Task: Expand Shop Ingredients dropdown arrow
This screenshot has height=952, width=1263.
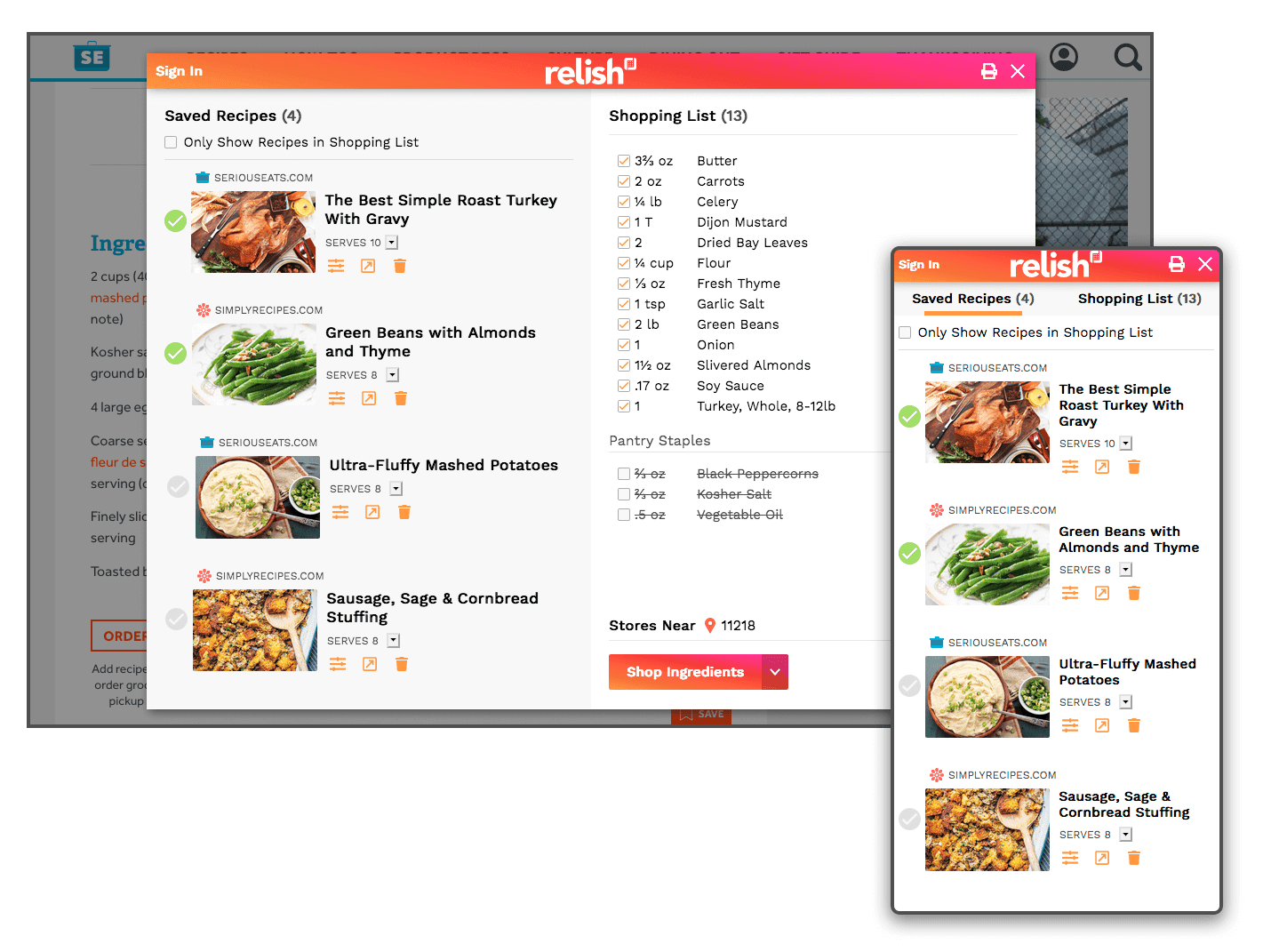Action: point(775,672)
